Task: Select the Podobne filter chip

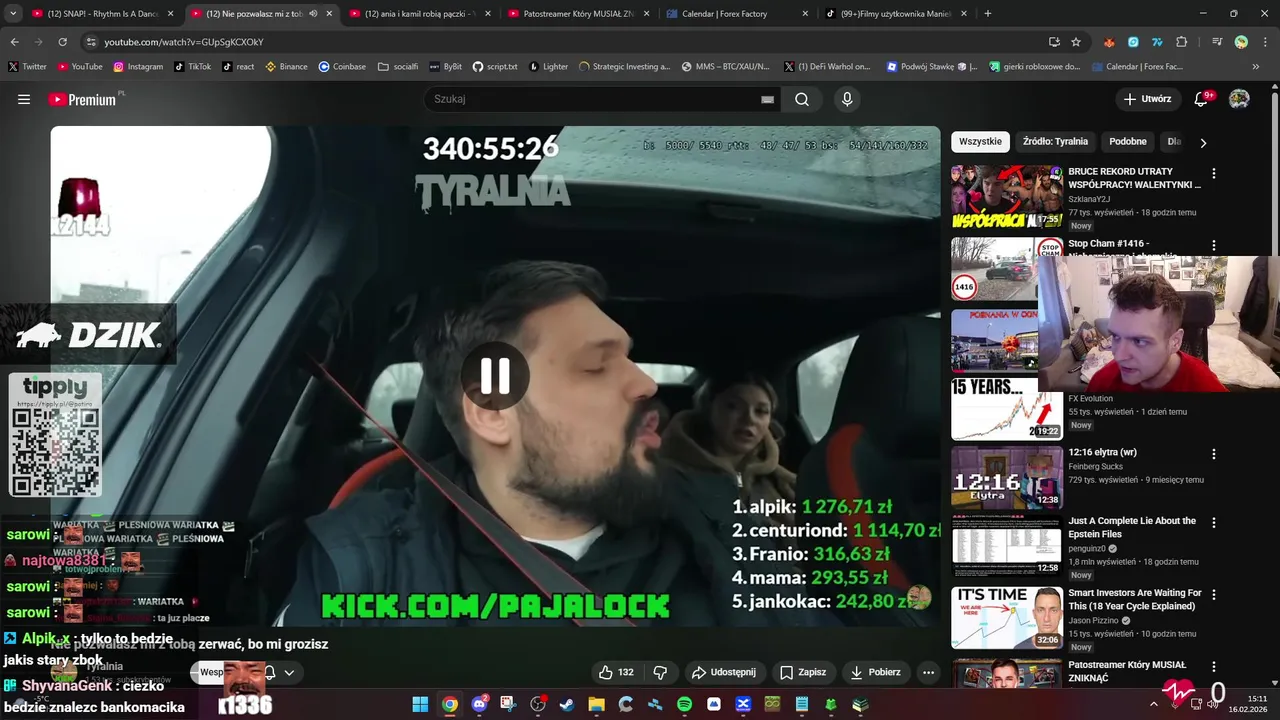Action: point(1128,141)
